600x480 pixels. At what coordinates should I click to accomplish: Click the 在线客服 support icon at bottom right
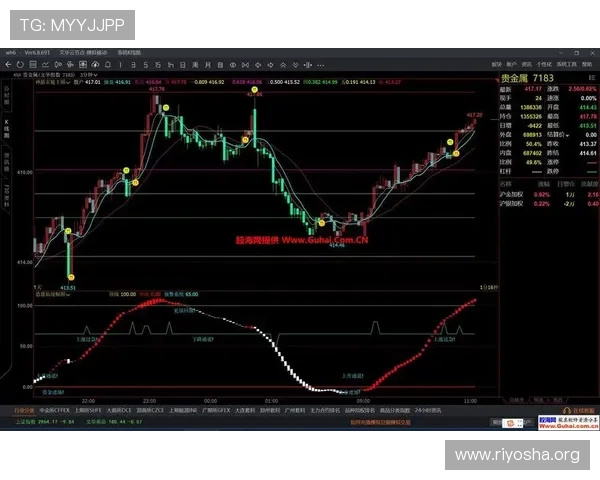pyautogui.click(x=580, y=408)
